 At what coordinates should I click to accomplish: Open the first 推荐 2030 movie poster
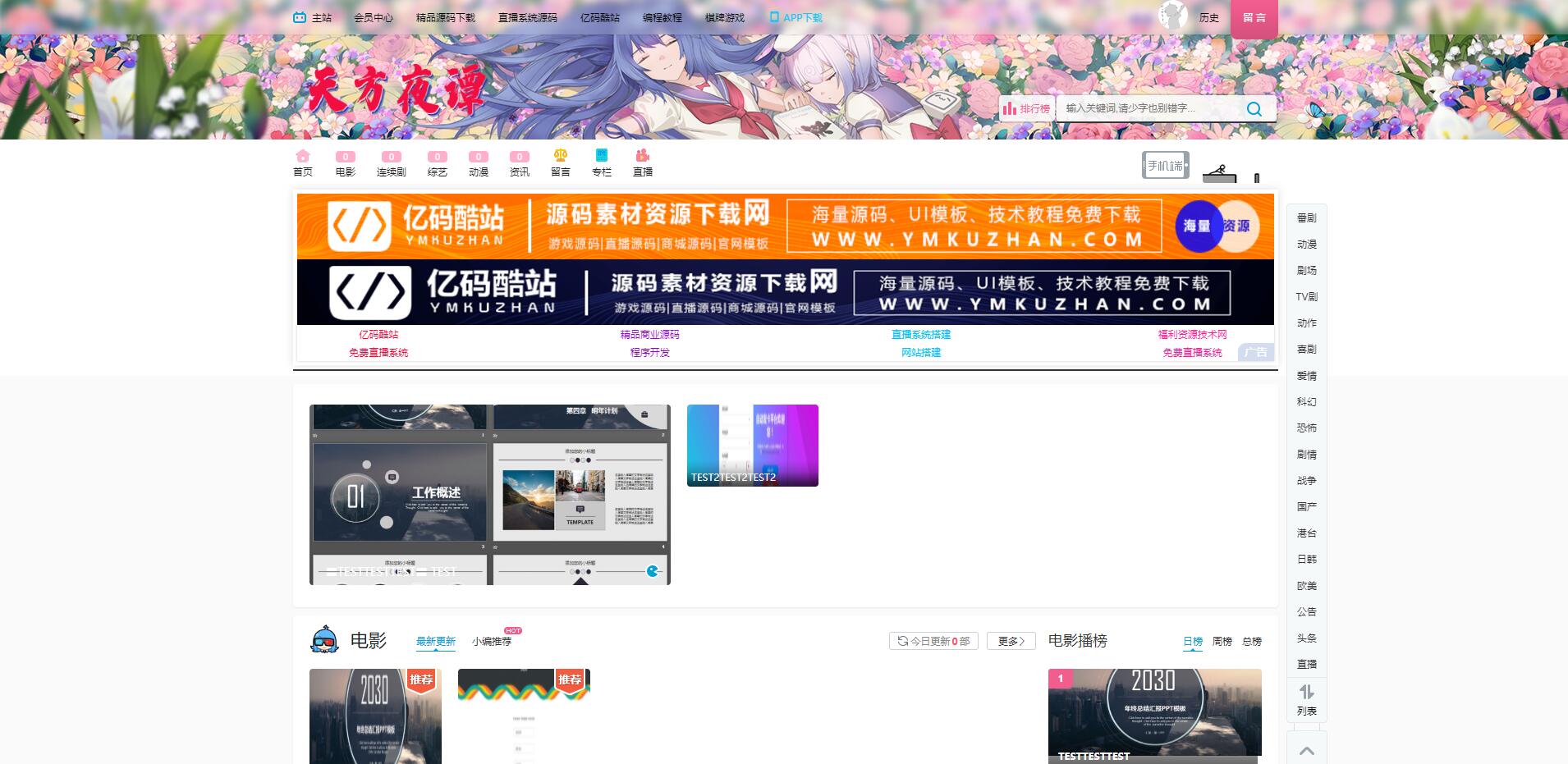coord(375,716)
